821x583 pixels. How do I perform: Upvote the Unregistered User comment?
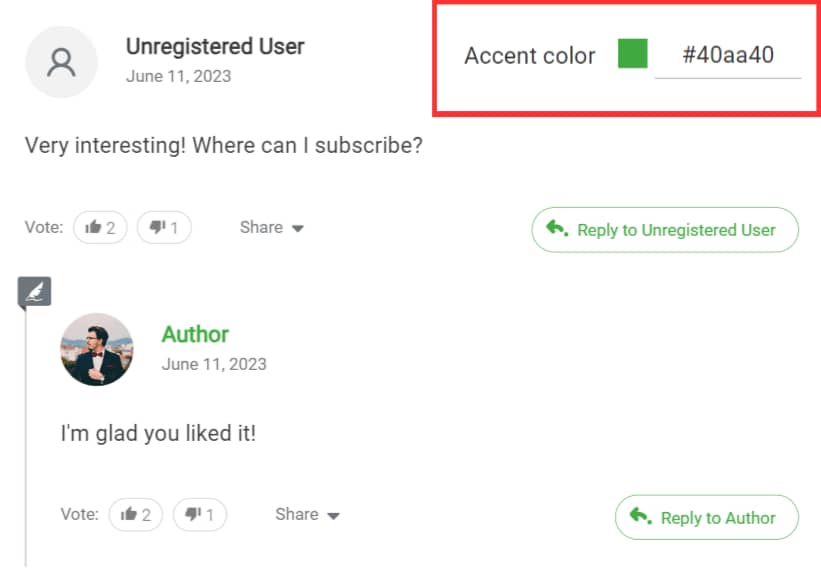[100, 228]
